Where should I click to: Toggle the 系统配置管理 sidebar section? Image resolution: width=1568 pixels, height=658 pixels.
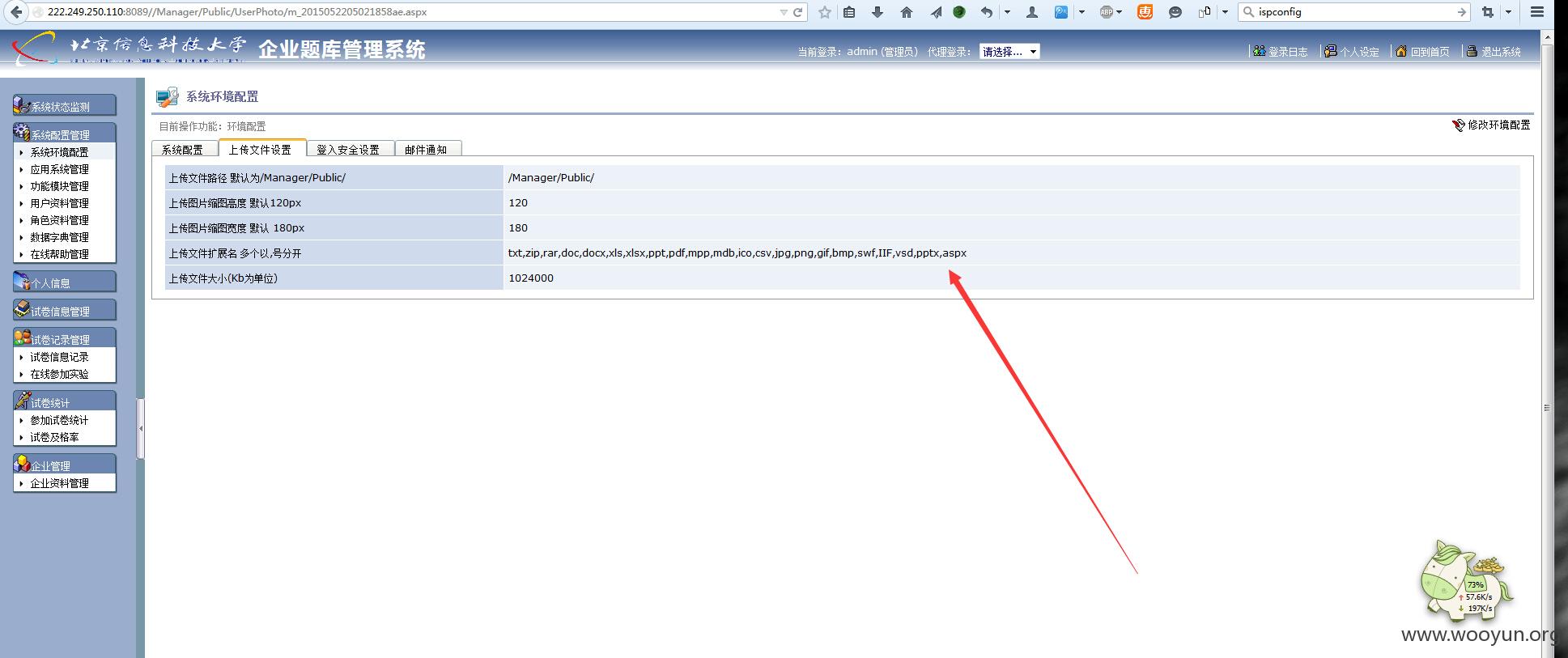[65, 134]
